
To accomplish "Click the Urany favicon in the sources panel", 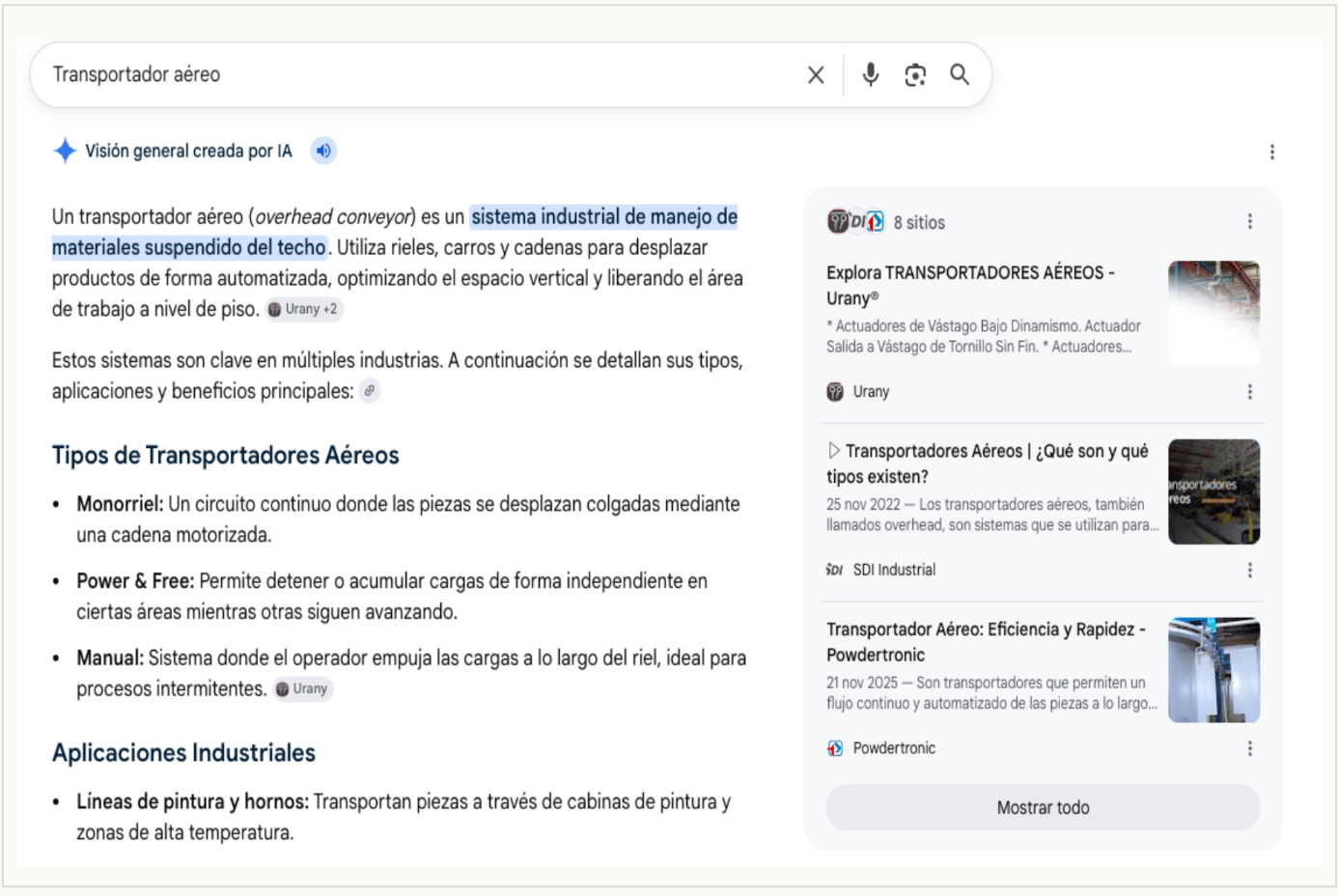I will click(835, 391).
